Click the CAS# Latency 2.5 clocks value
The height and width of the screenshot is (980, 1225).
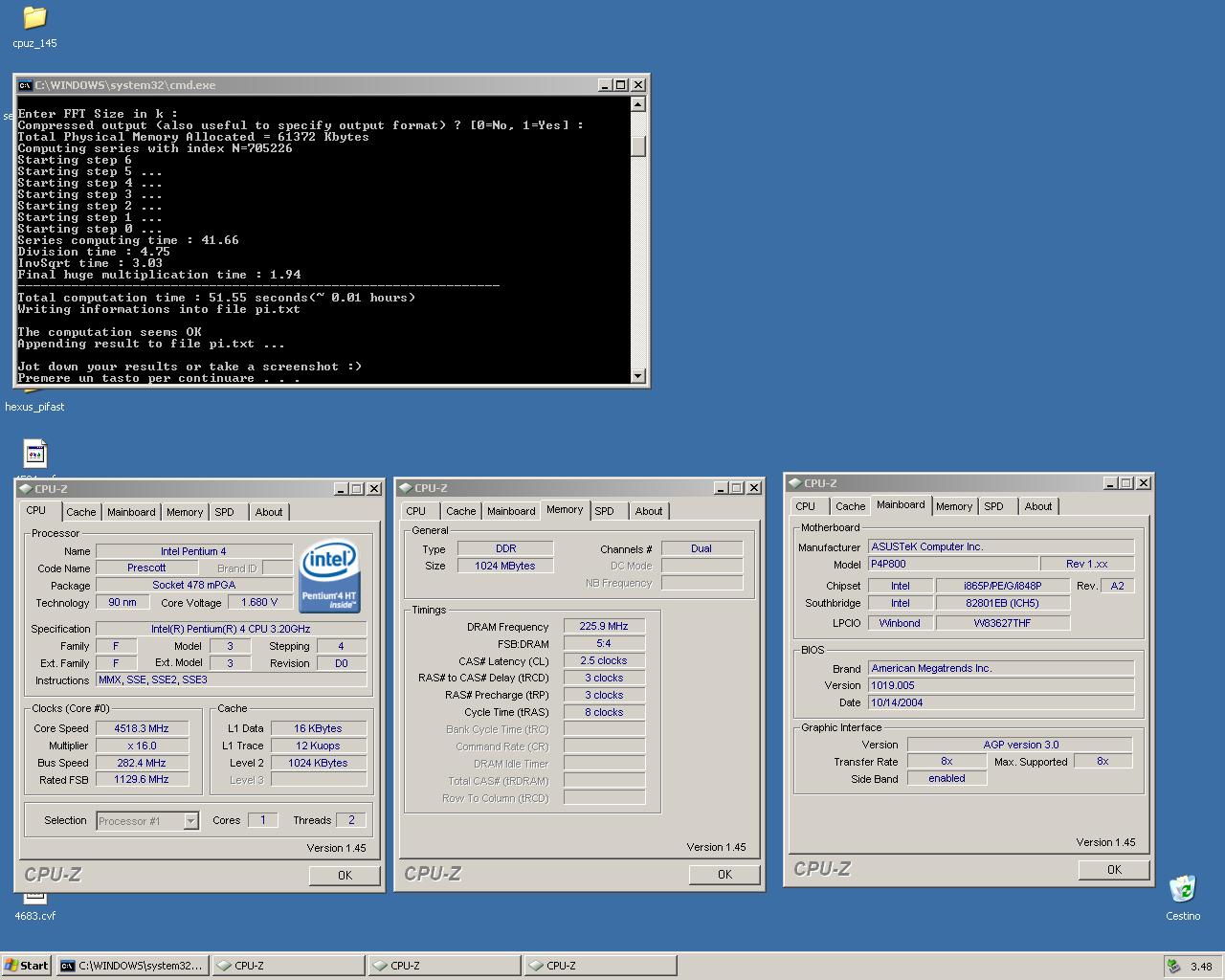(x=604, y=660)
